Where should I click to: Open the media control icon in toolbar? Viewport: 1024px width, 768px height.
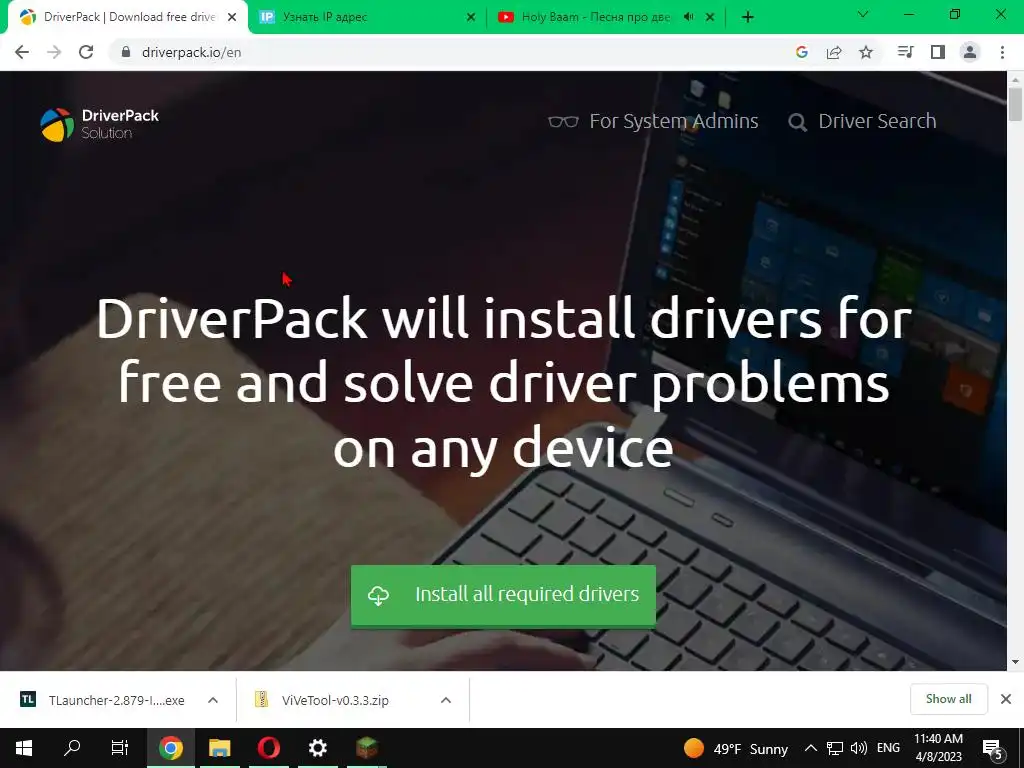(x=905, y=52)
